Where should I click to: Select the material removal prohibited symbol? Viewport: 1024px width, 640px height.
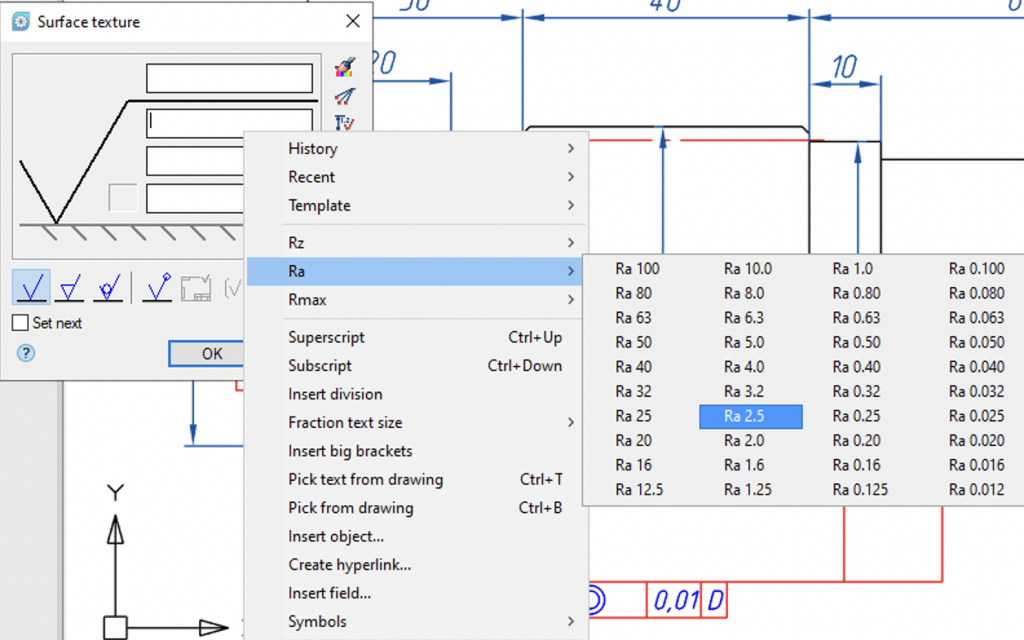[x=108, y=288]
